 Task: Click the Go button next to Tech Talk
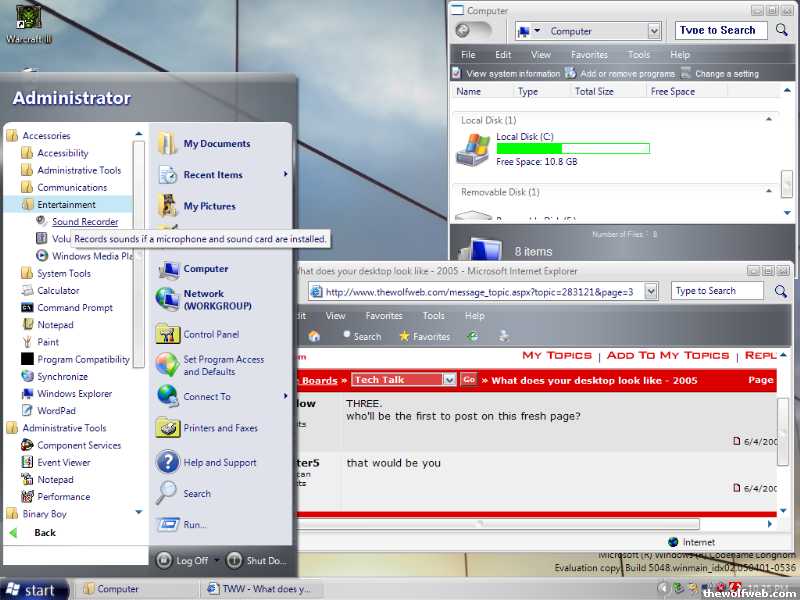[469, 380]
